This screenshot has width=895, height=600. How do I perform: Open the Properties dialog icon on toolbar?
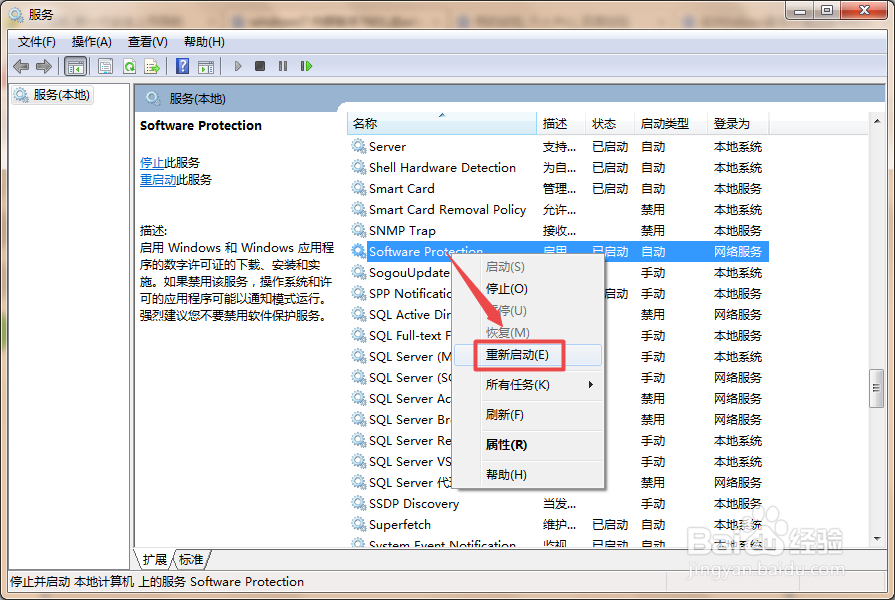(x=105, y=66)
